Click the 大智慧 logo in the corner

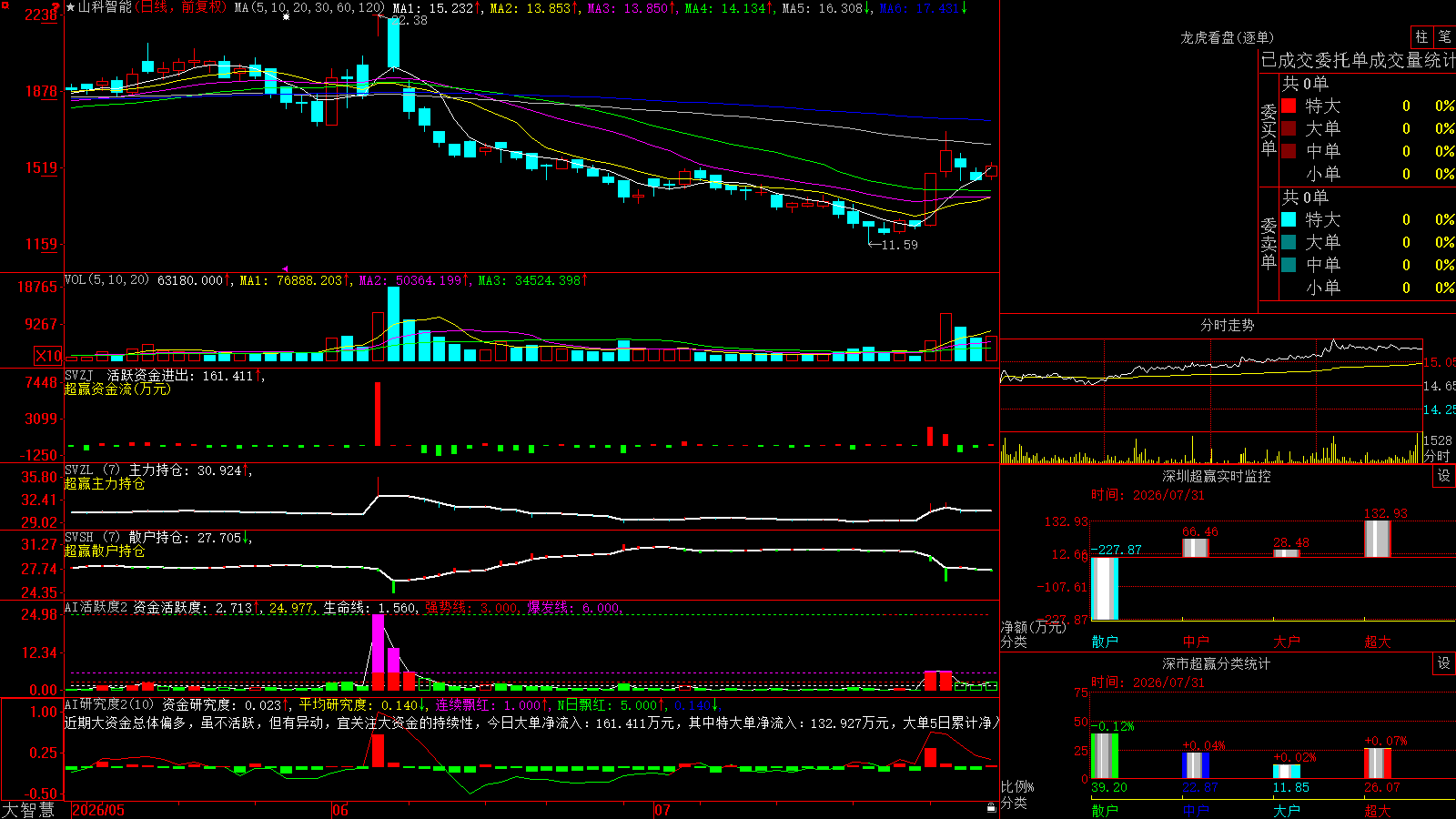28,809
